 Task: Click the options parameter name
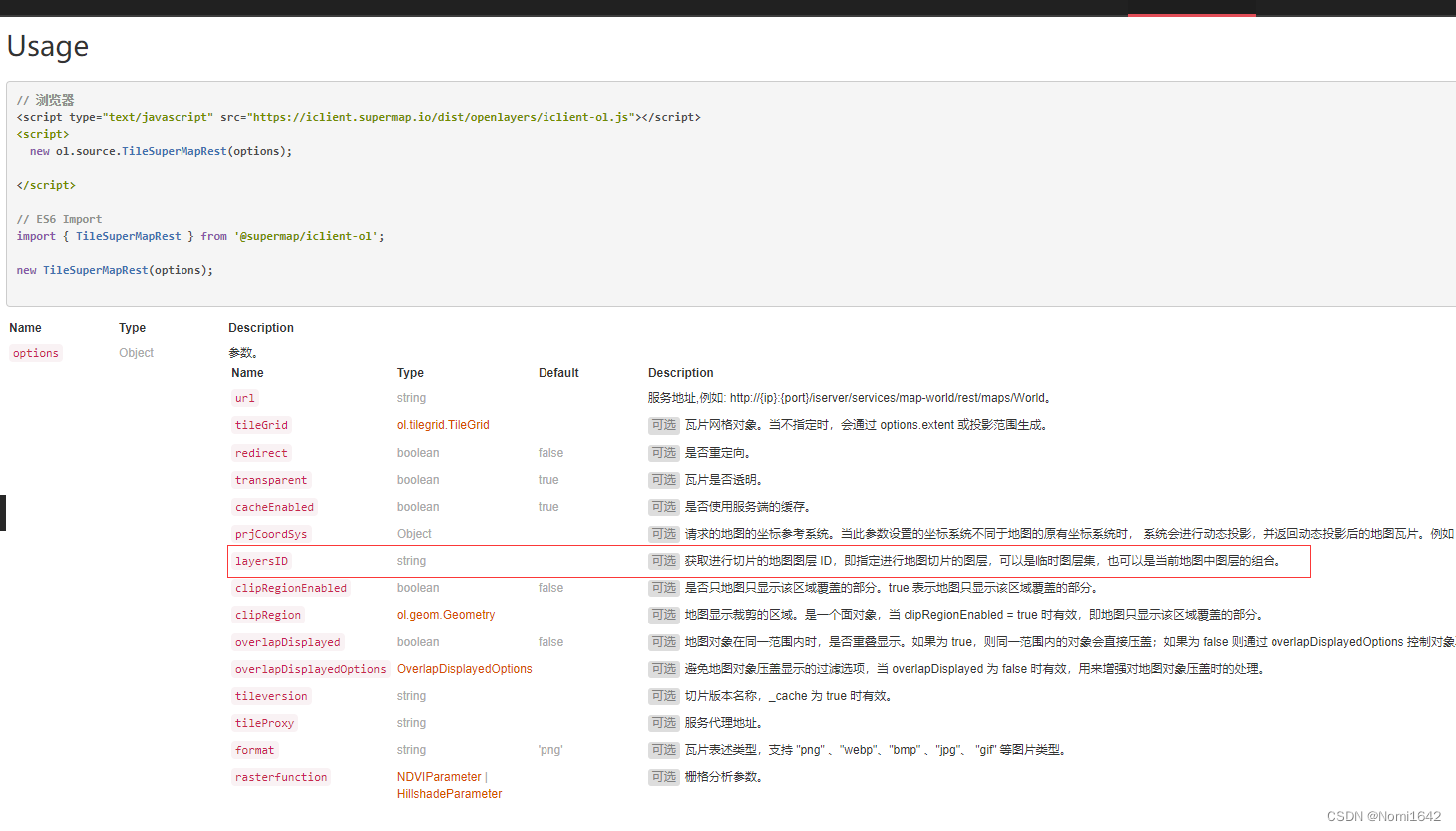(36, 353)
